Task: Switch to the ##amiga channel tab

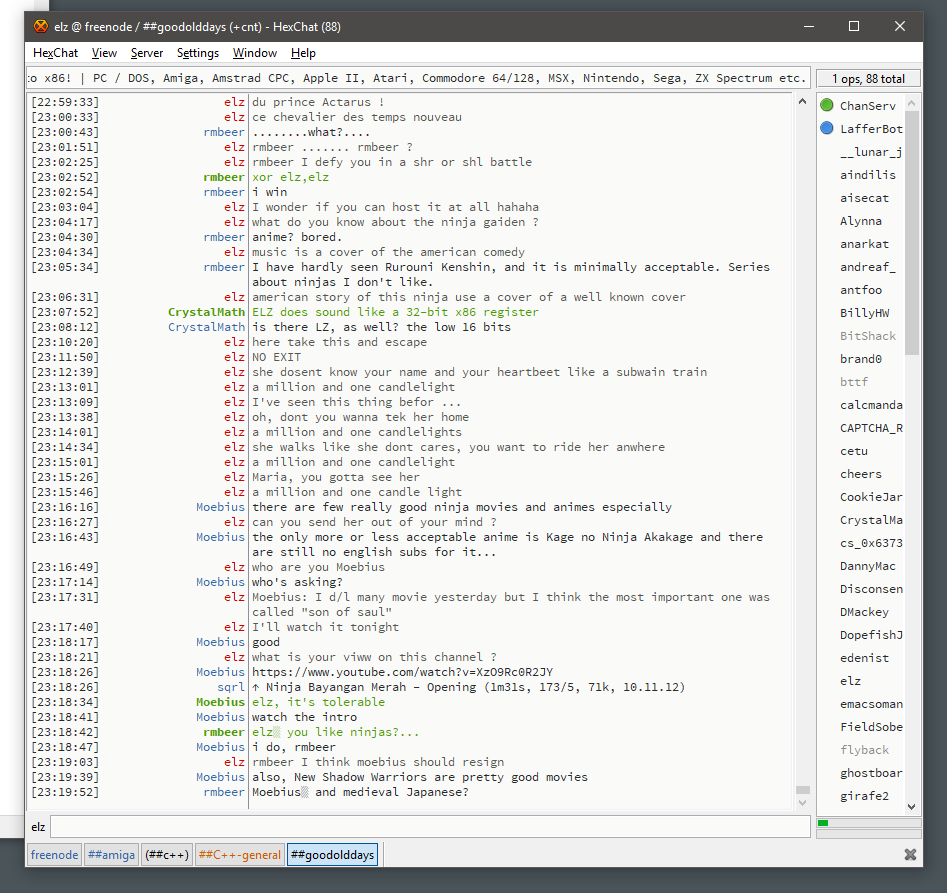Action: tap(111, 854)
